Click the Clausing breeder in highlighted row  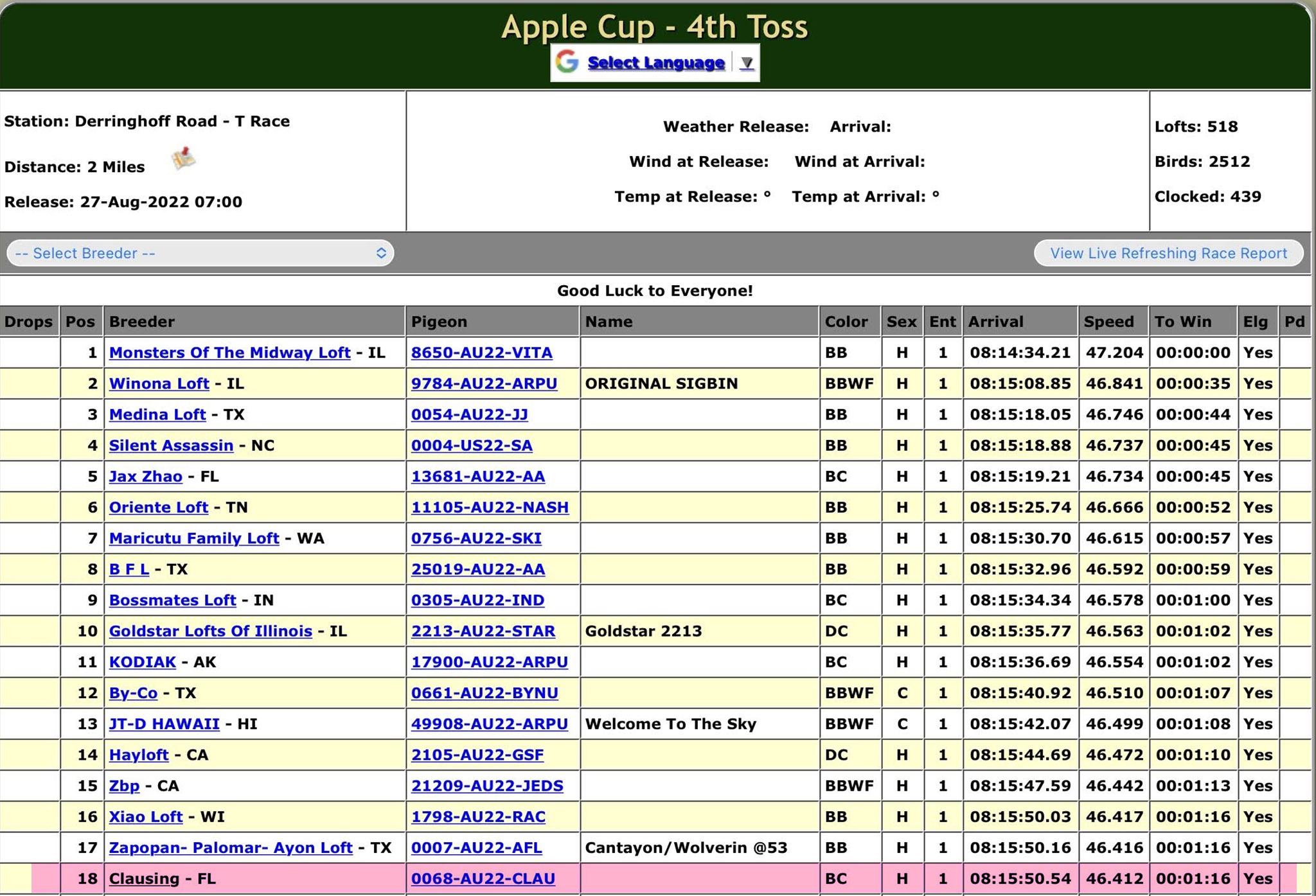point(144,878)
